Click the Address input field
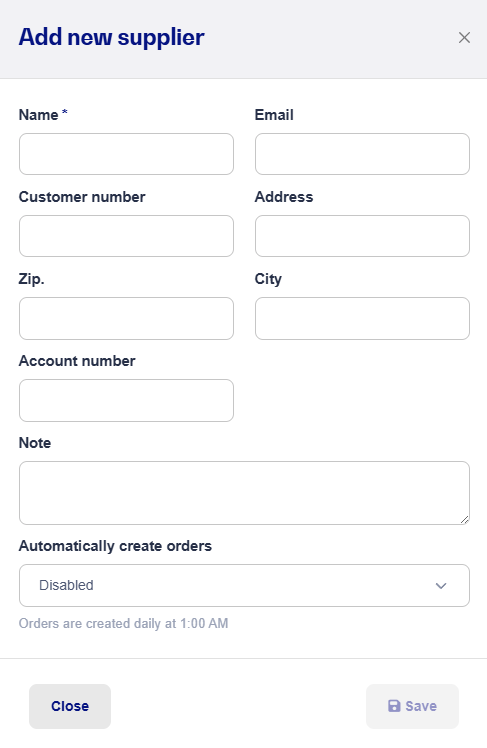Viewport: 487px width, 748px height. [363, 236]
